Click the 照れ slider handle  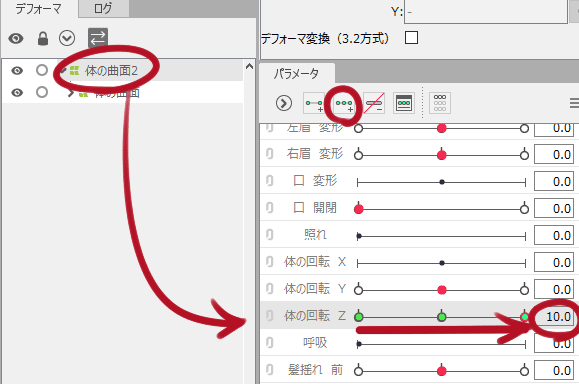359,236
